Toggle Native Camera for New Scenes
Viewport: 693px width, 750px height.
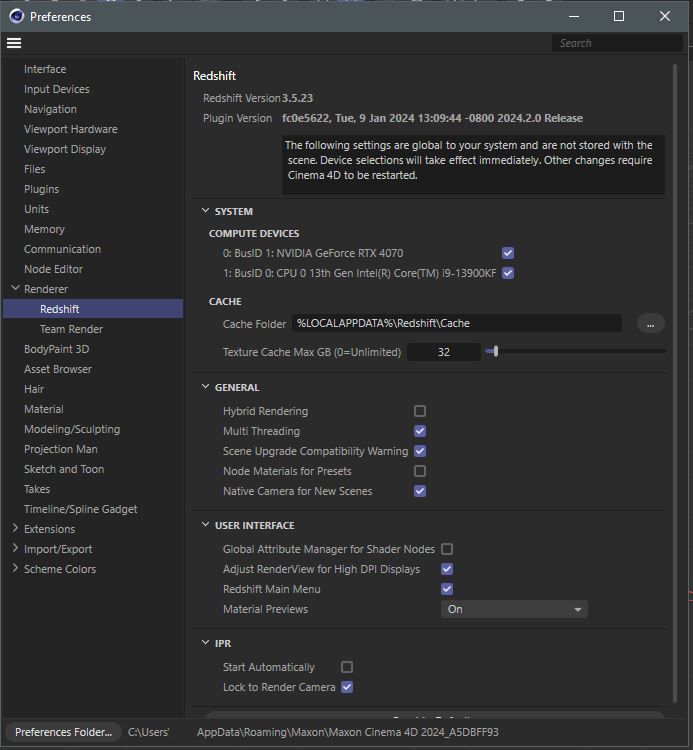pyautogui.click(x=420, y=491)
